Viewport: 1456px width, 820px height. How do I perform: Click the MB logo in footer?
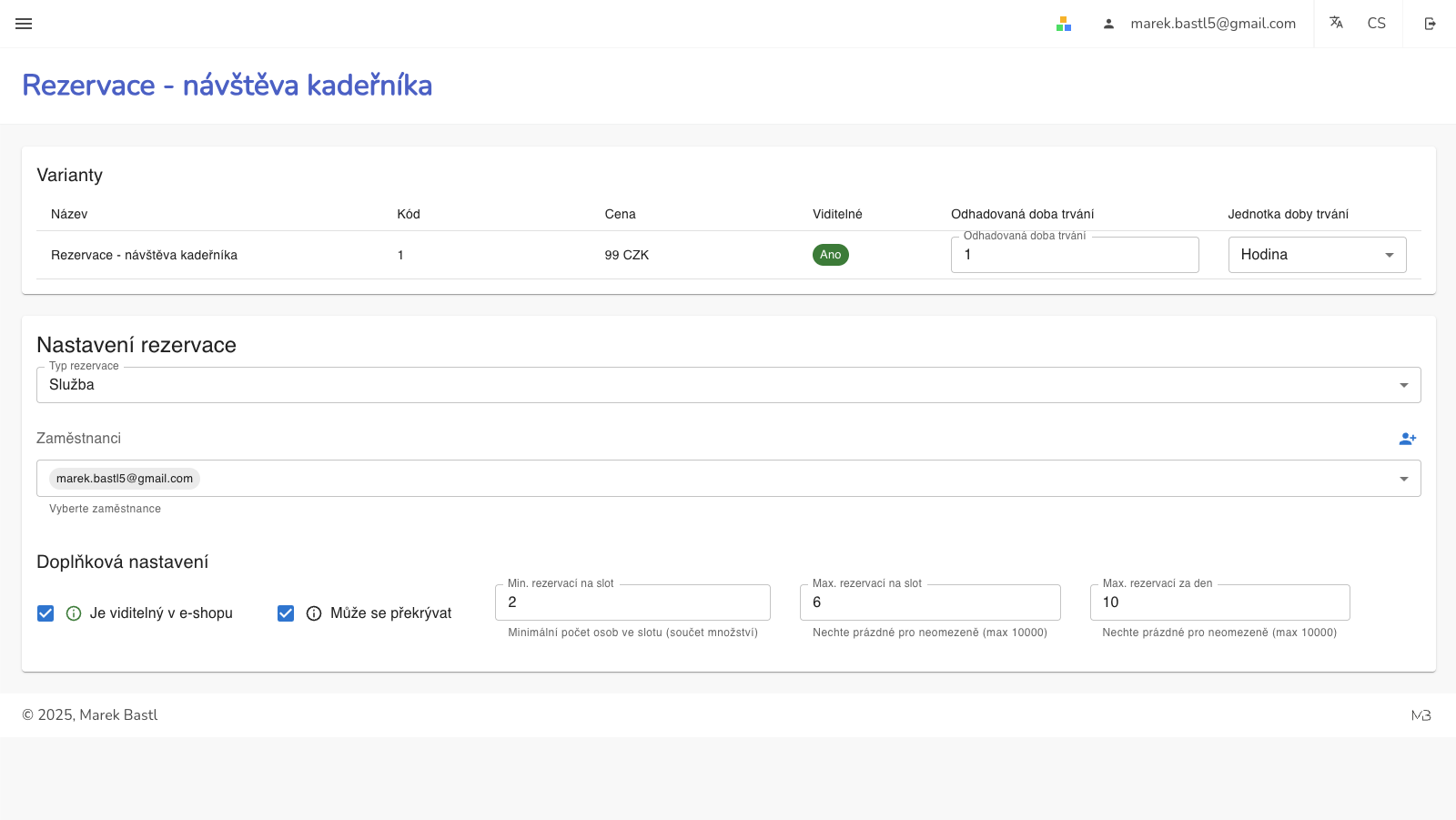click(x=1421, y=715)
